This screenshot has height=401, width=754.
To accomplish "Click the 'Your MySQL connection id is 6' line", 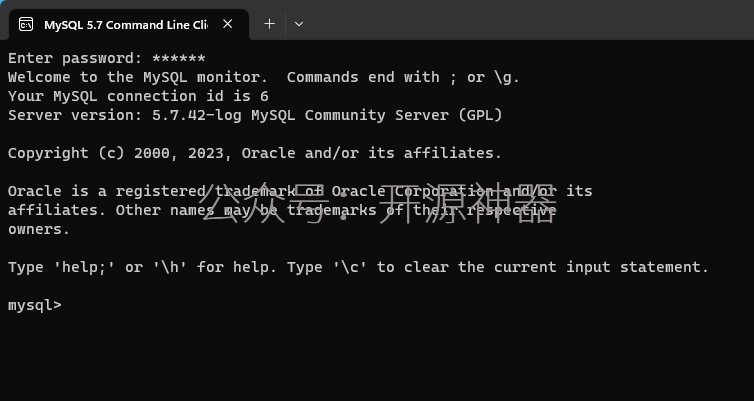I will pyautogui.click(x=138, y=96).
